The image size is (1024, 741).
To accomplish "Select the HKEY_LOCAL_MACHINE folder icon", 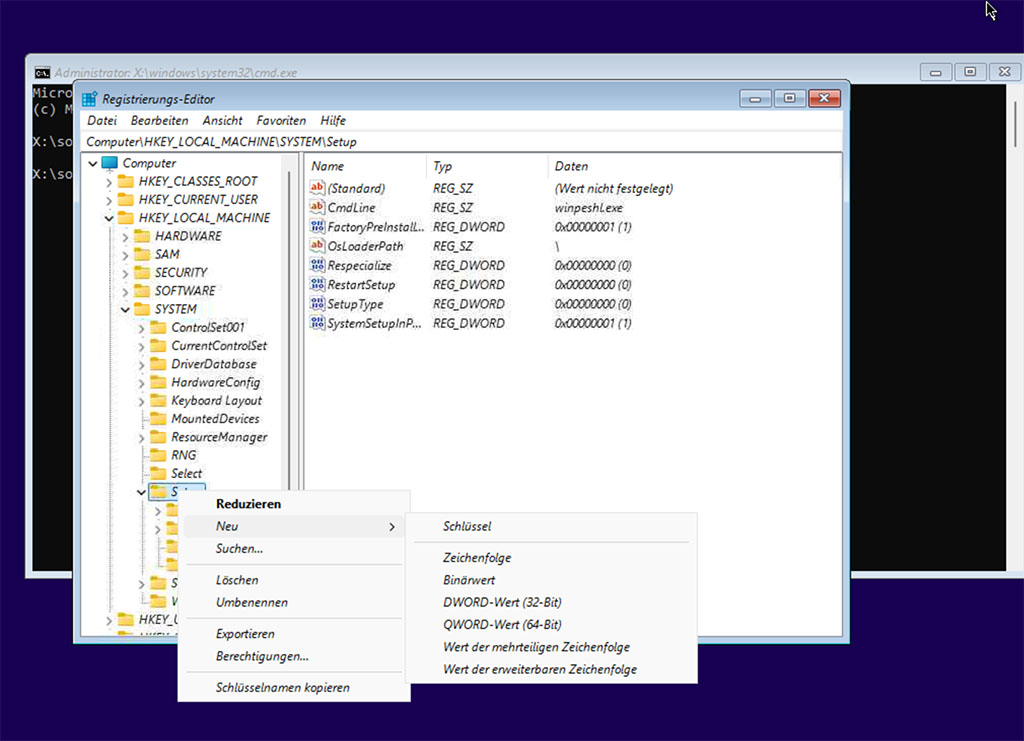I will tap(126, 218).
